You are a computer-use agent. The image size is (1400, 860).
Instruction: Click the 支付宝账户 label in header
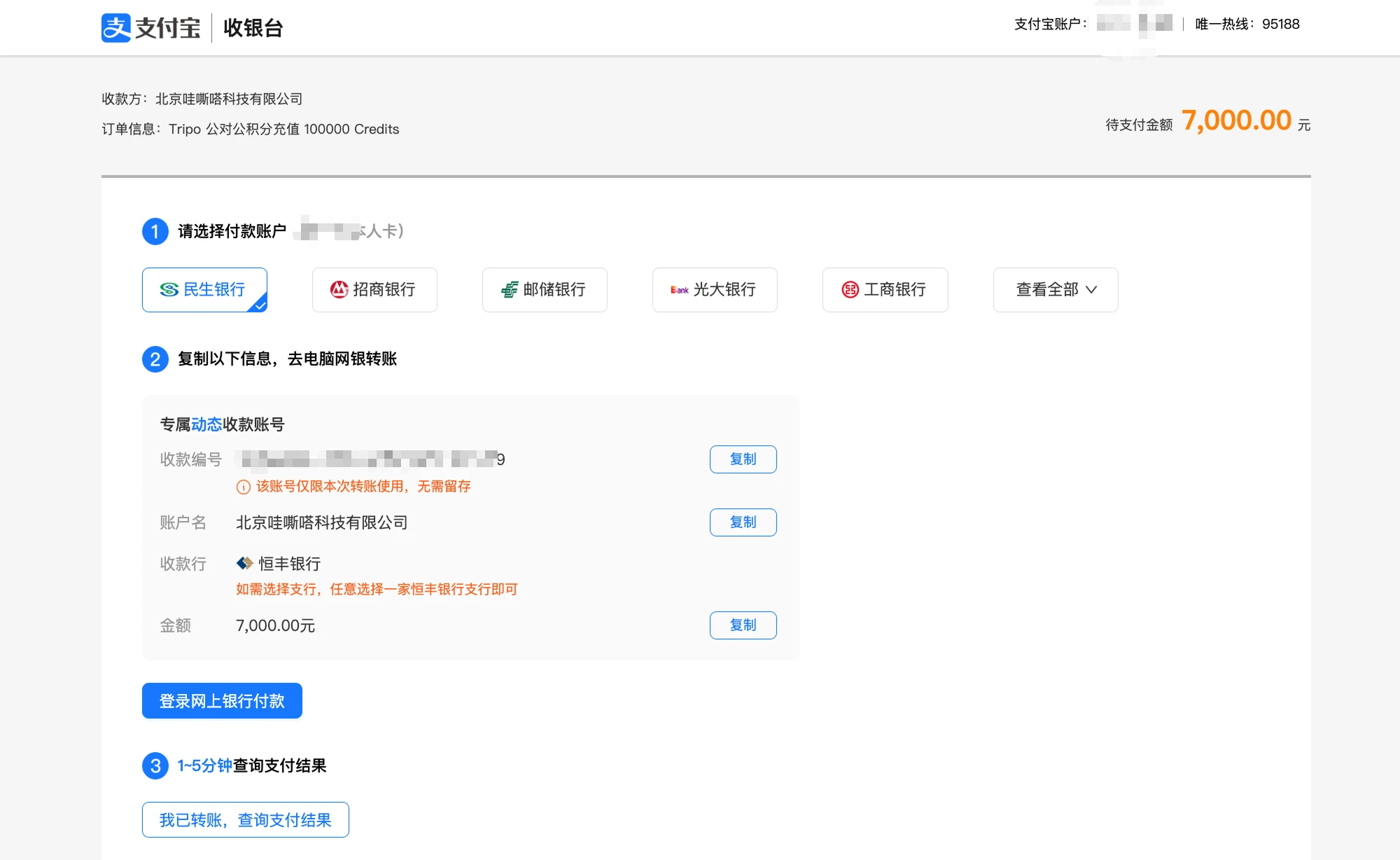click(x=1051, y=25)
